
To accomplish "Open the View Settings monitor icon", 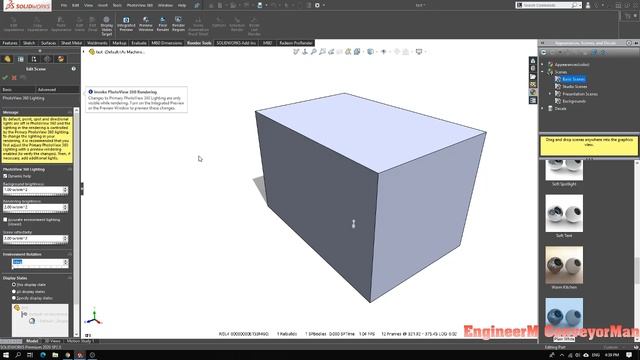I will pos(419,52).
